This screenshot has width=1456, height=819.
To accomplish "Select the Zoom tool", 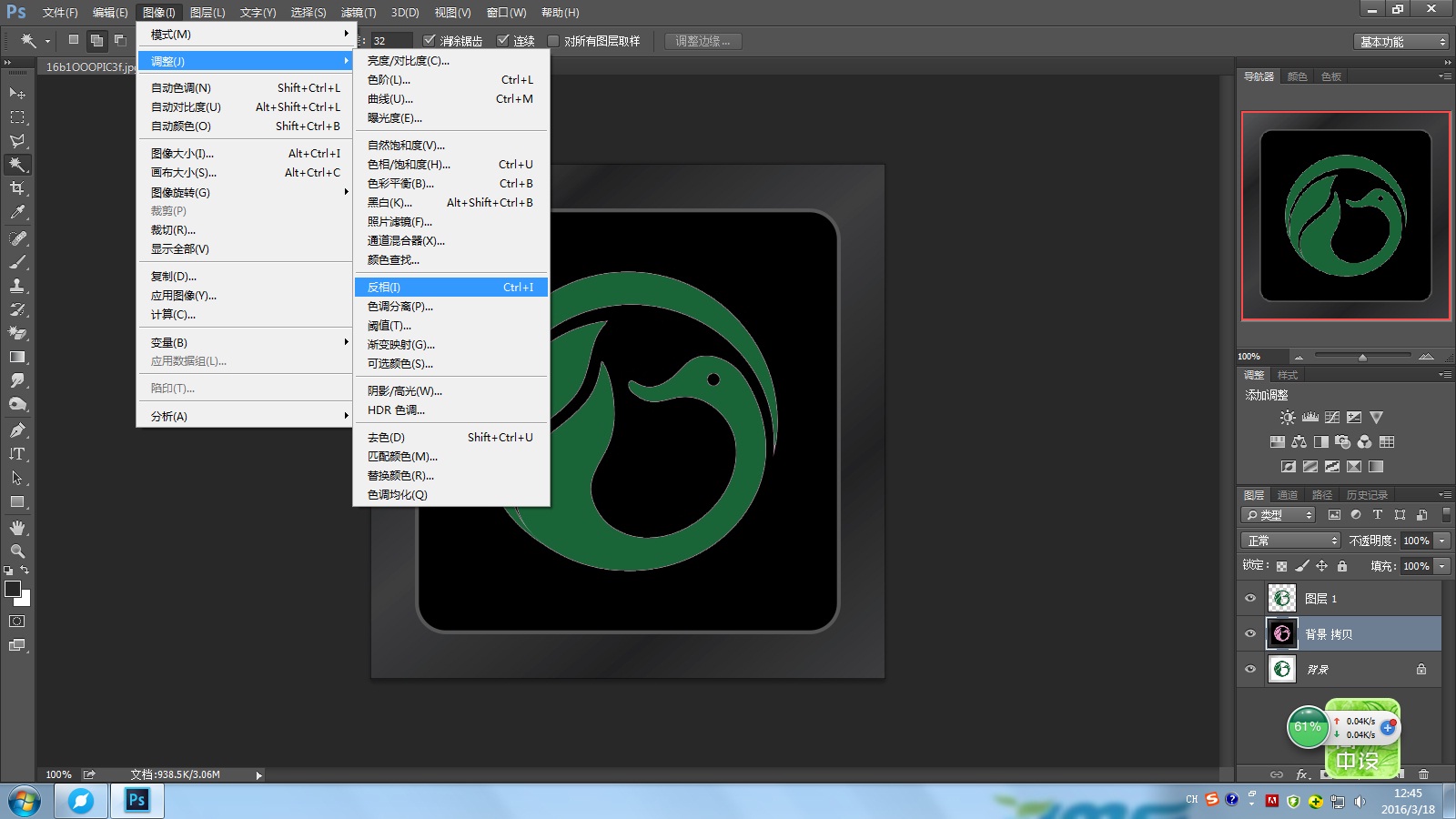I will (16, 551).
